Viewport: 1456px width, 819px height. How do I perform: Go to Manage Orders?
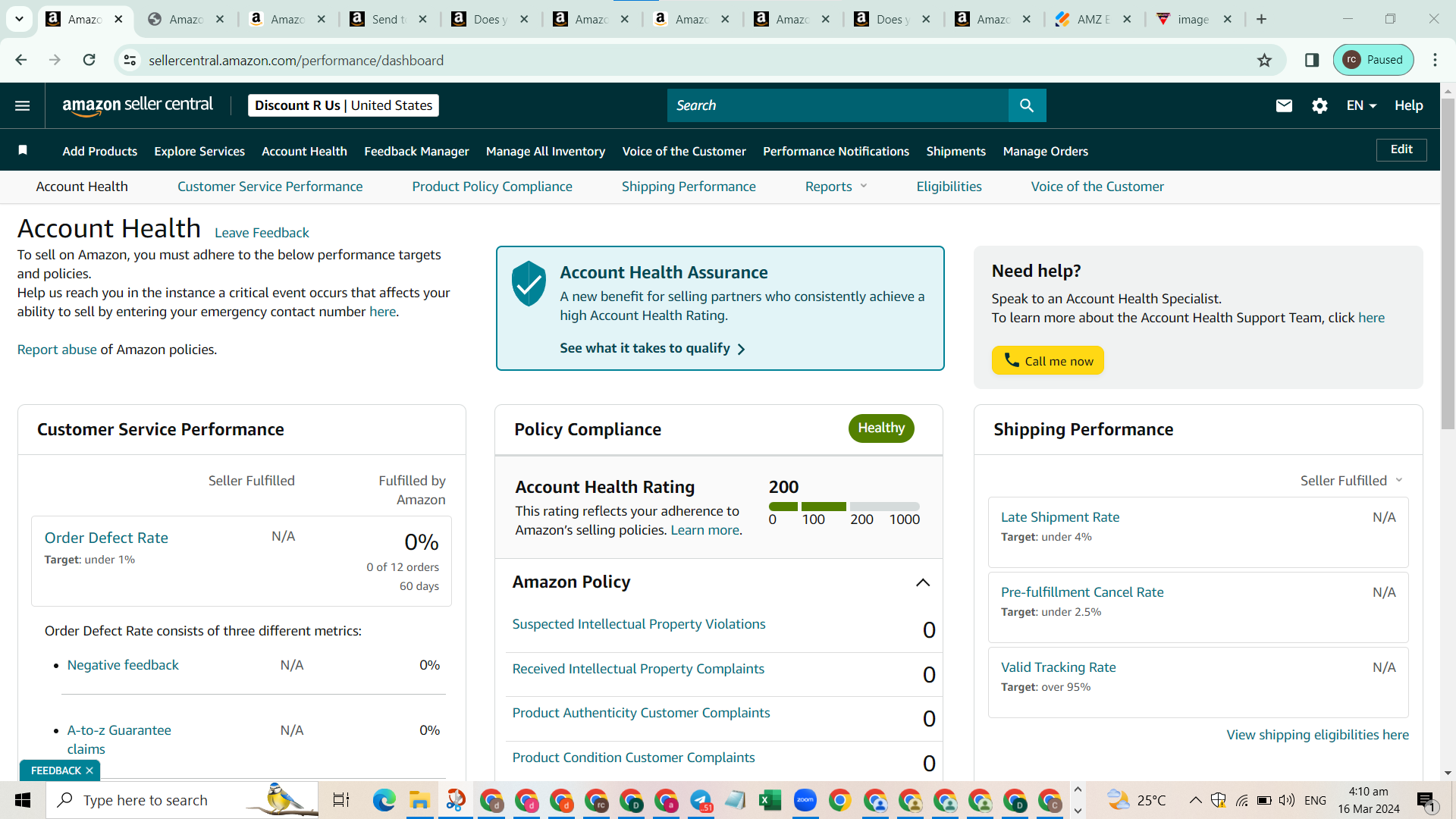(1045, 151)
